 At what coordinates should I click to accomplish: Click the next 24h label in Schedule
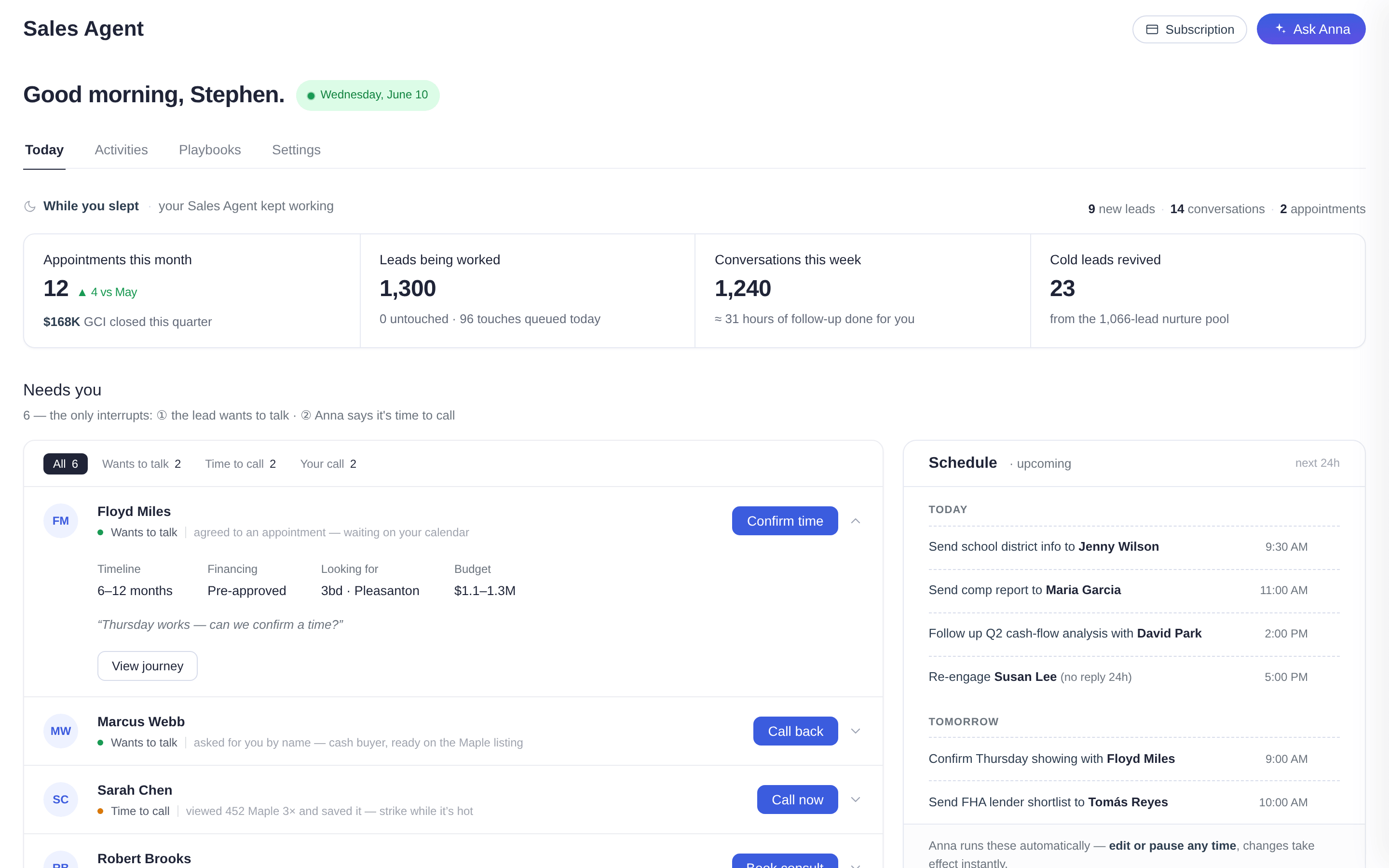point(1317,463)
